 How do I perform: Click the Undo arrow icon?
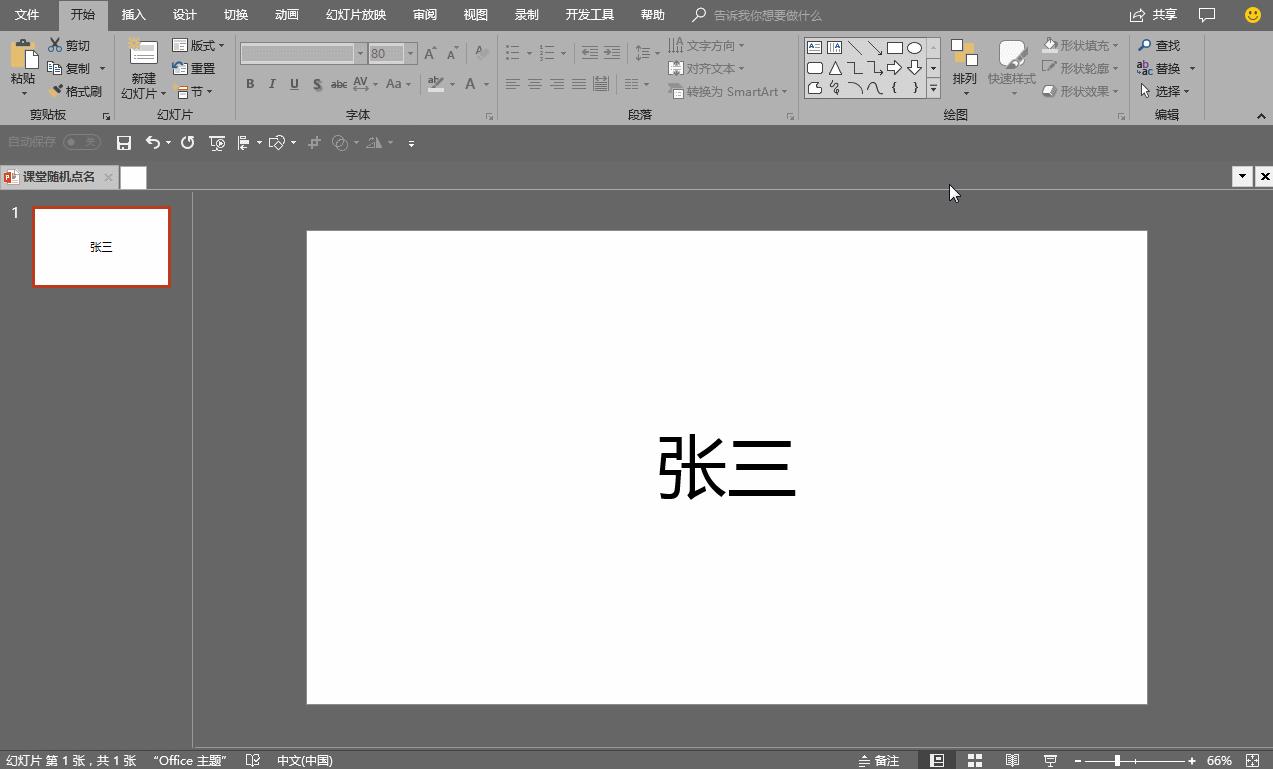152,142
